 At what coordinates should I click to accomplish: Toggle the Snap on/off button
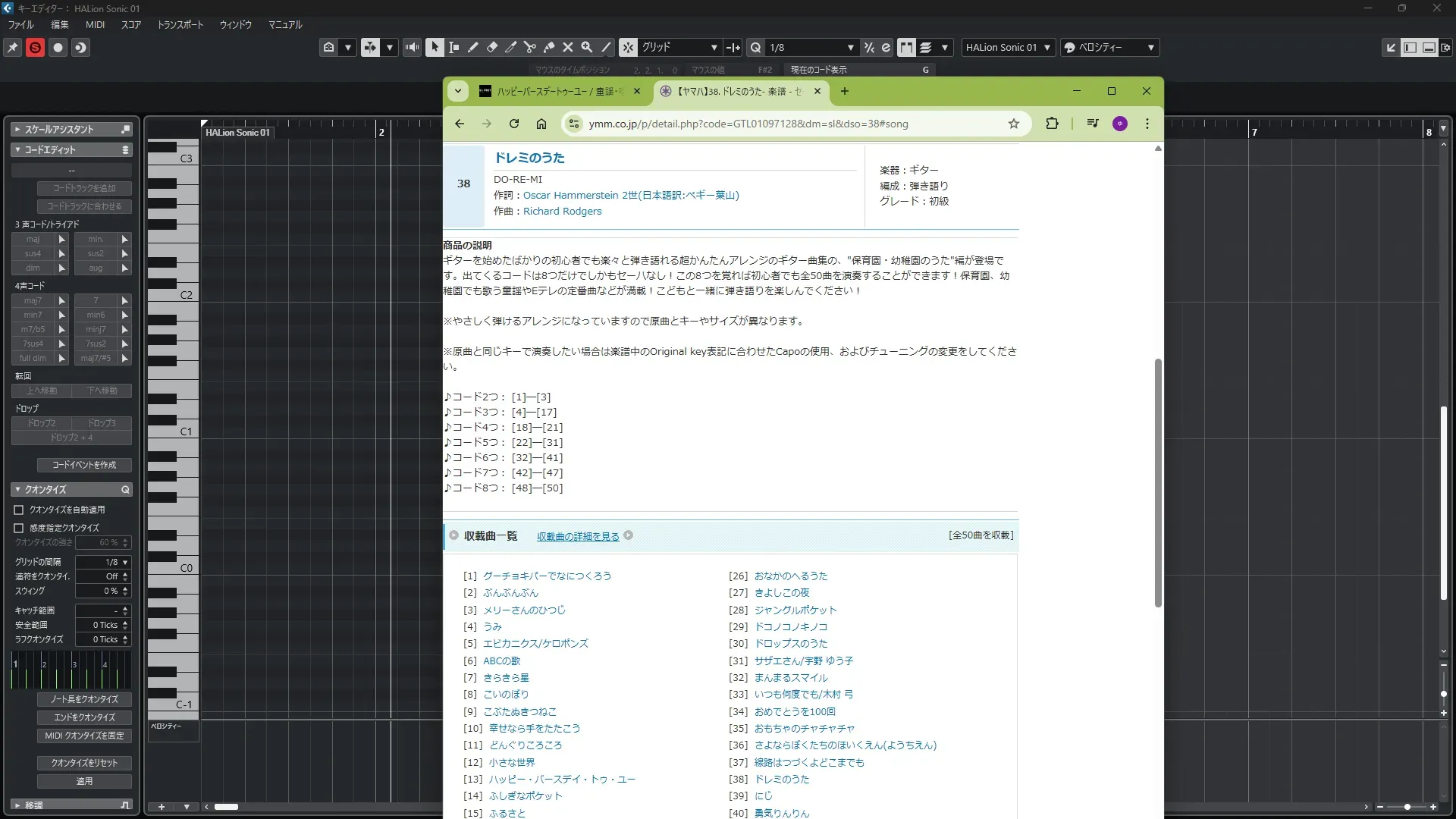628,48
